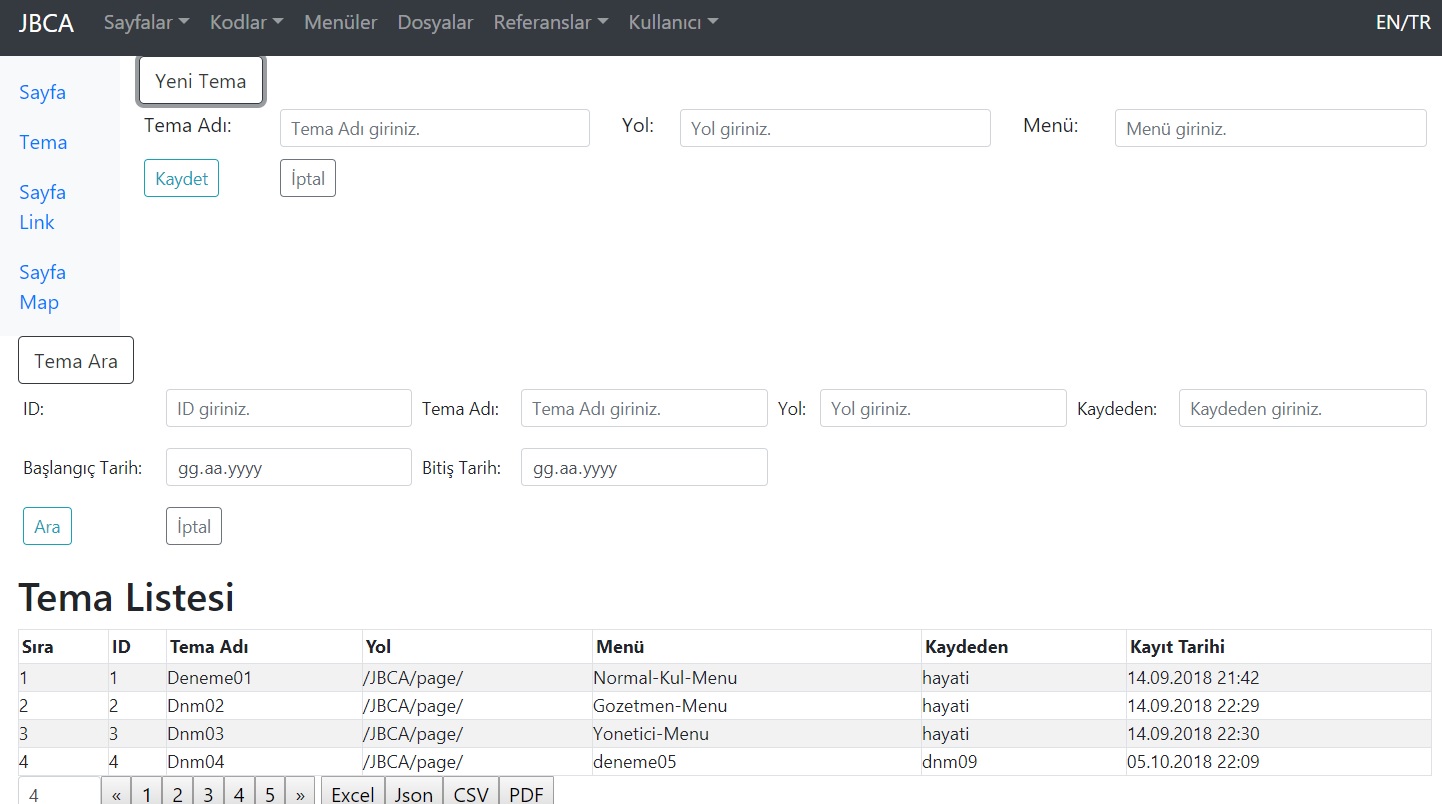1442x804 pixels.
Task: Export the theme list to Excel
Action: [352, 792]
